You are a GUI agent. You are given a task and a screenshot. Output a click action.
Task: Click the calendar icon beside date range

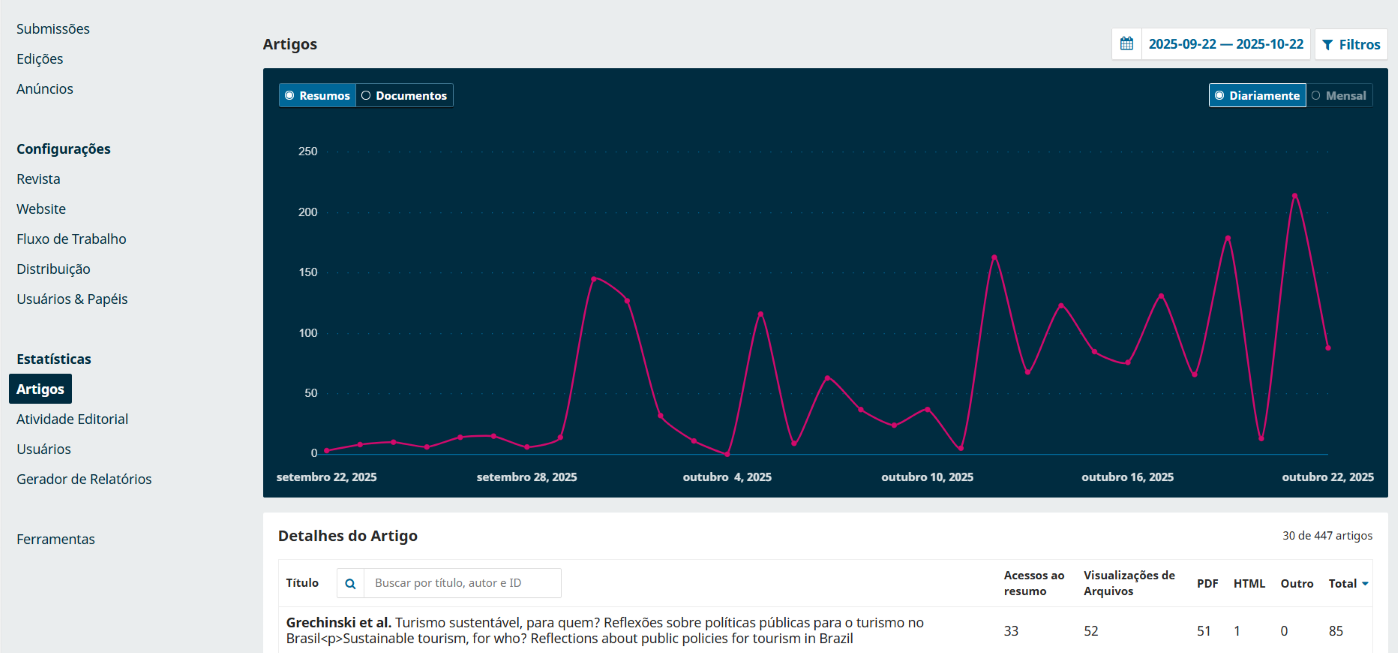pos(1126,44)
